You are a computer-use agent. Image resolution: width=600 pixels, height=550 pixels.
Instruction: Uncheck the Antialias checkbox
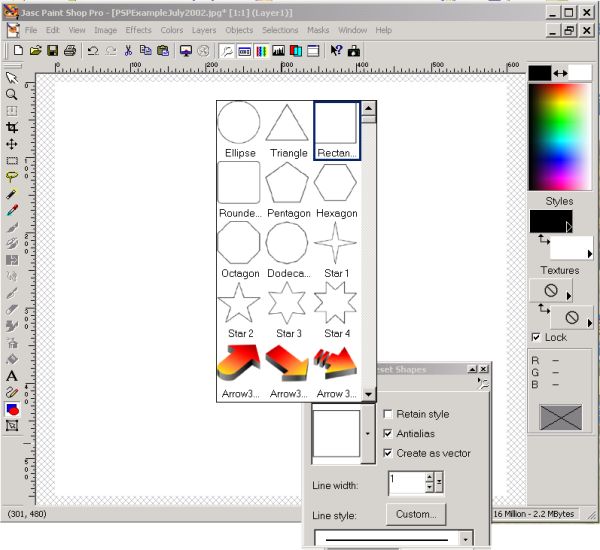tap(389, 433)
